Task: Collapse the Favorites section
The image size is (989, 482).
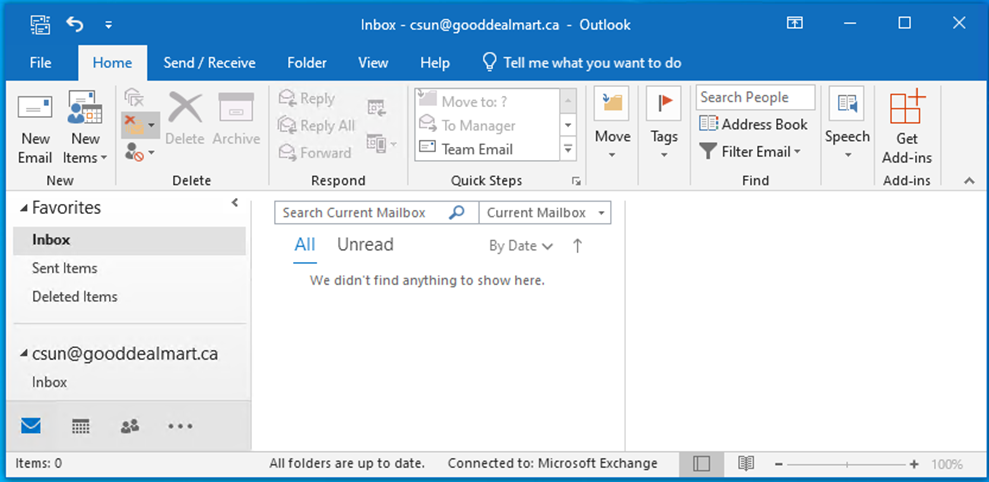Action: click(24, 208)
